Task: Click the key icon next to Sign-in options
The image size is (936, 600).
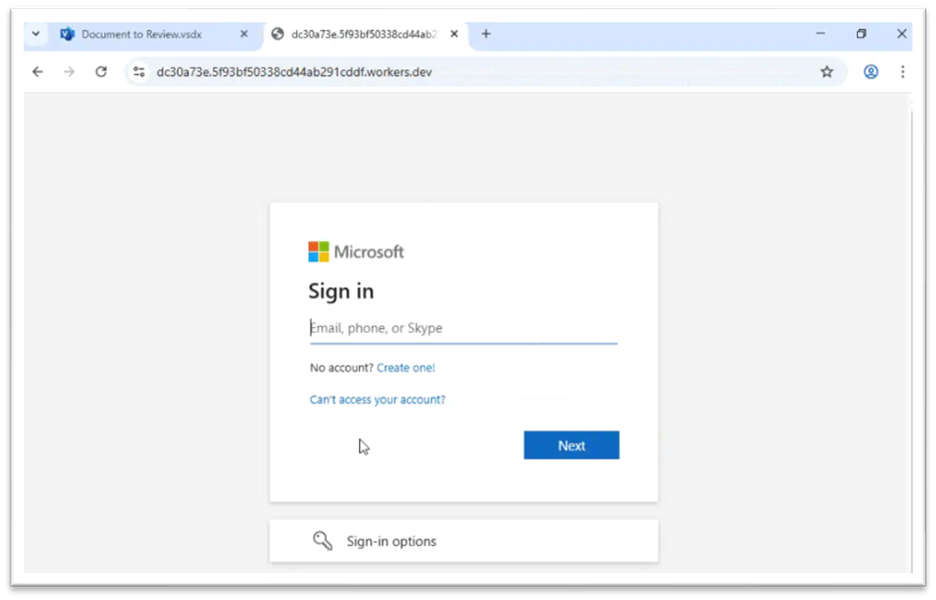Action: click(322, 540)
